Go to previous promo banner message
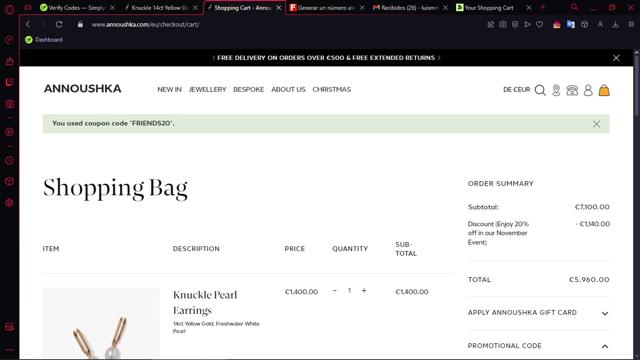 213,58
